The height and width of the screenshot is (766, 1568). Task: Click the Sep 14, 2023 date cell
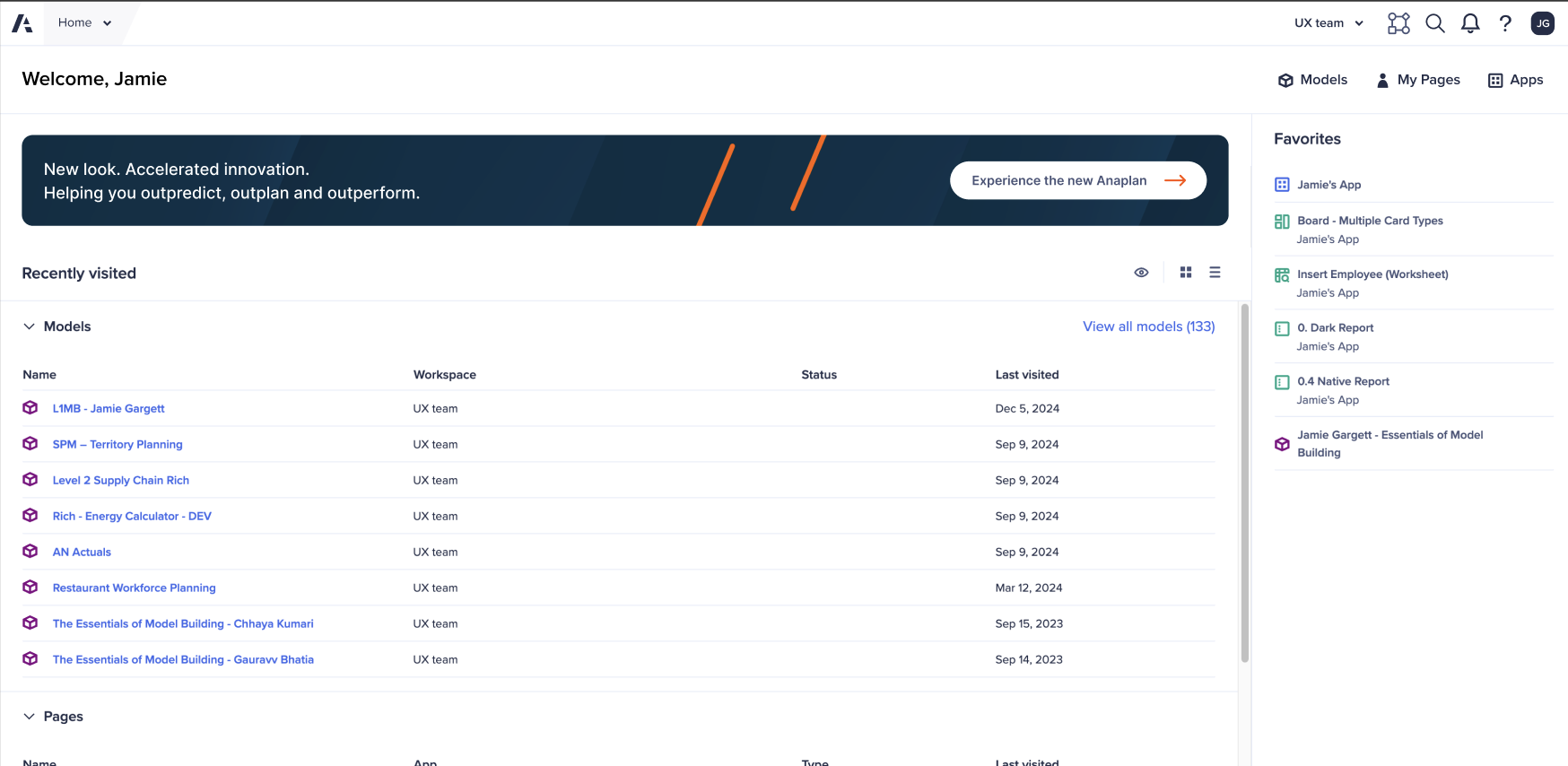coord(1029,659)
